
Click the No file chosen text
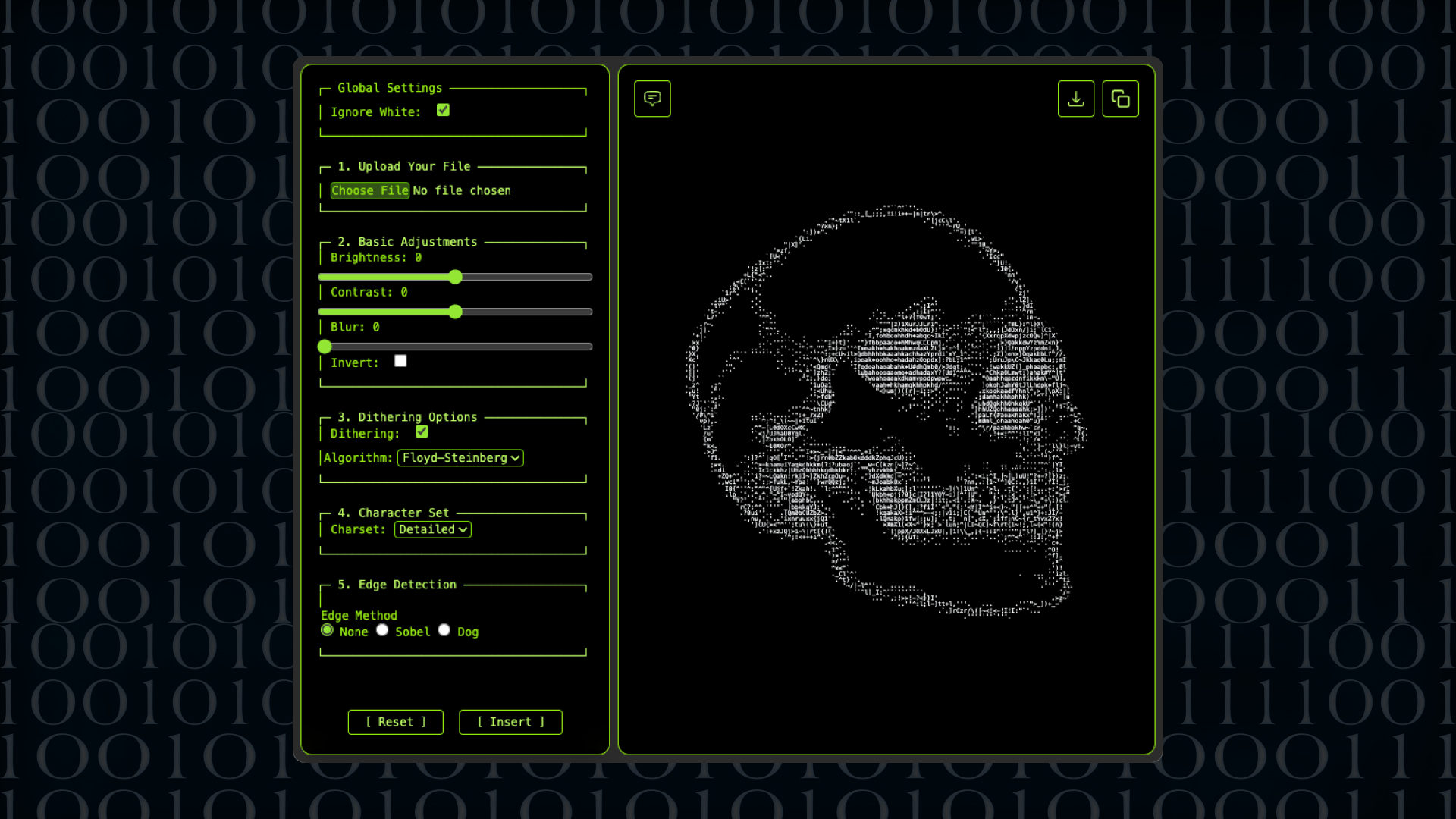click(x=462, y=190)
